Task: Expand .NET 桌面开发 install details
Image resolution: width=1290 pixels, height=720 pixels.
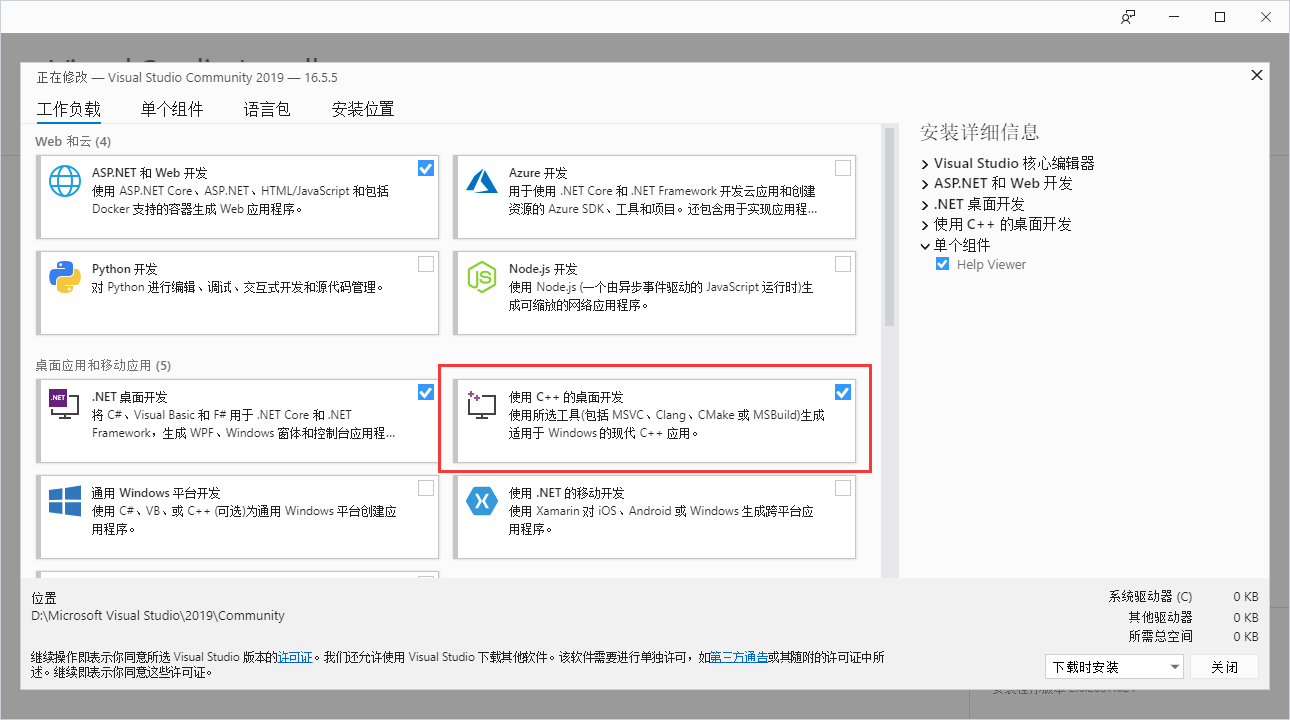Action: pyautogui.click(x=925, y=204)
